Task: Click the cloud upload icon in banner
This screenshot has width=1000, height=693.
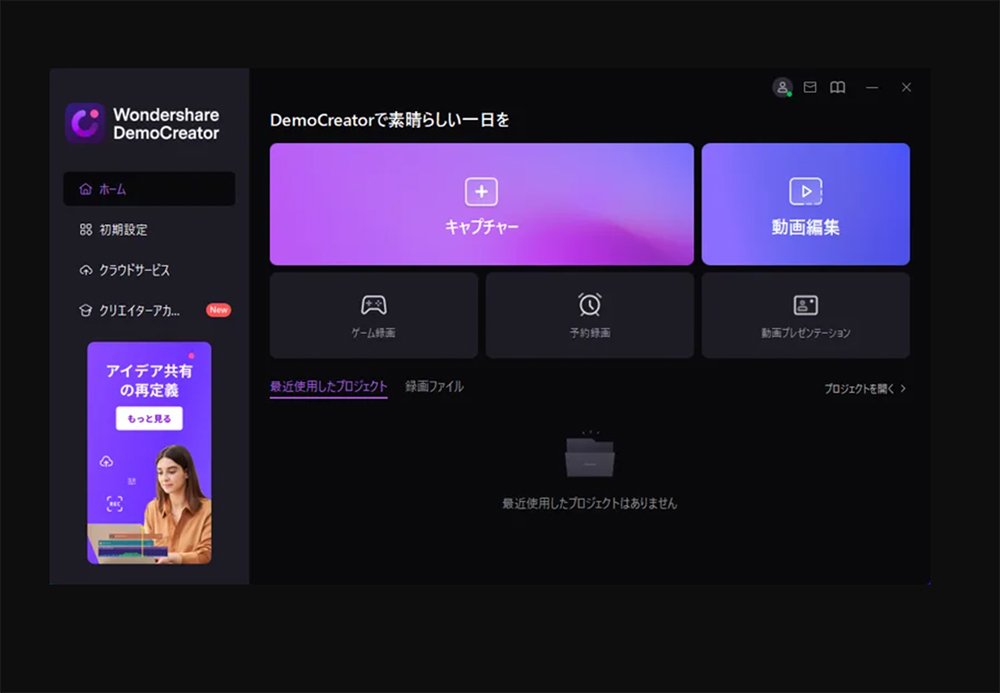Action: click(107, 462)
